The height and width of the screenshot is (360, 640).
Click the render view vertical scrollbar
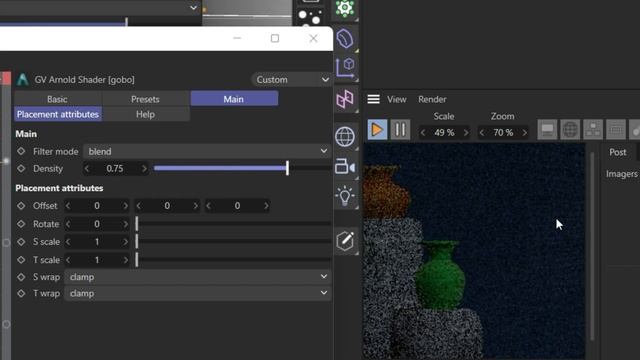click(x=592, y=246)
